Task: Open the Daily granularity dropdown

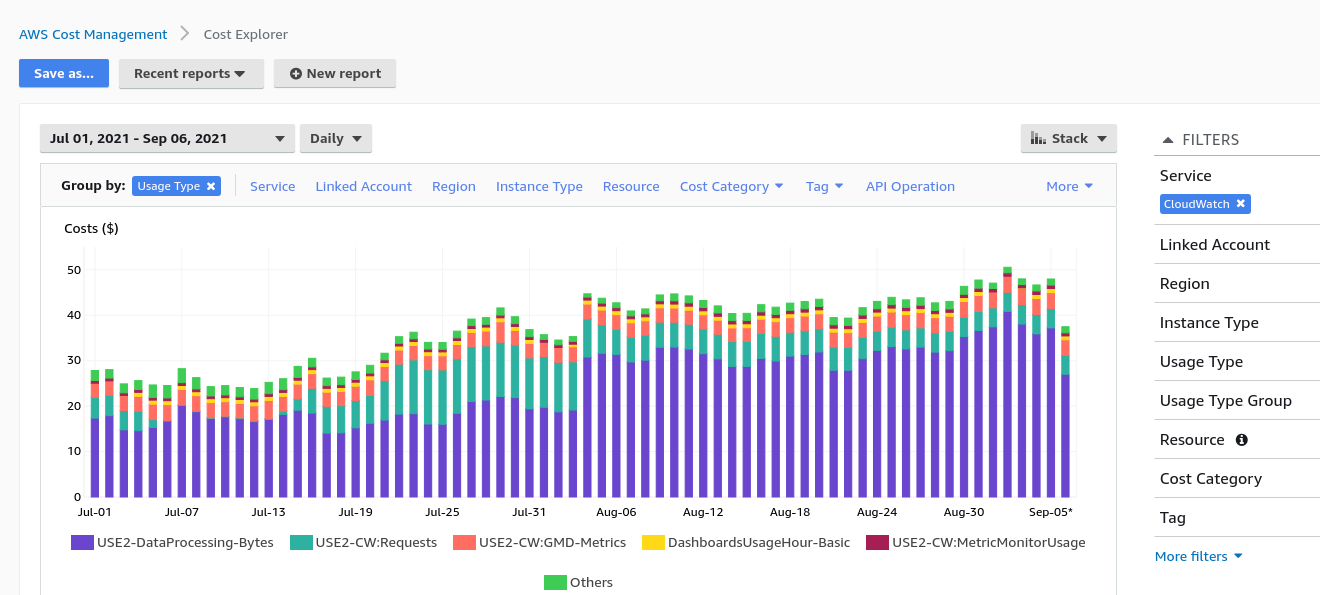Action: pos(336,138)
